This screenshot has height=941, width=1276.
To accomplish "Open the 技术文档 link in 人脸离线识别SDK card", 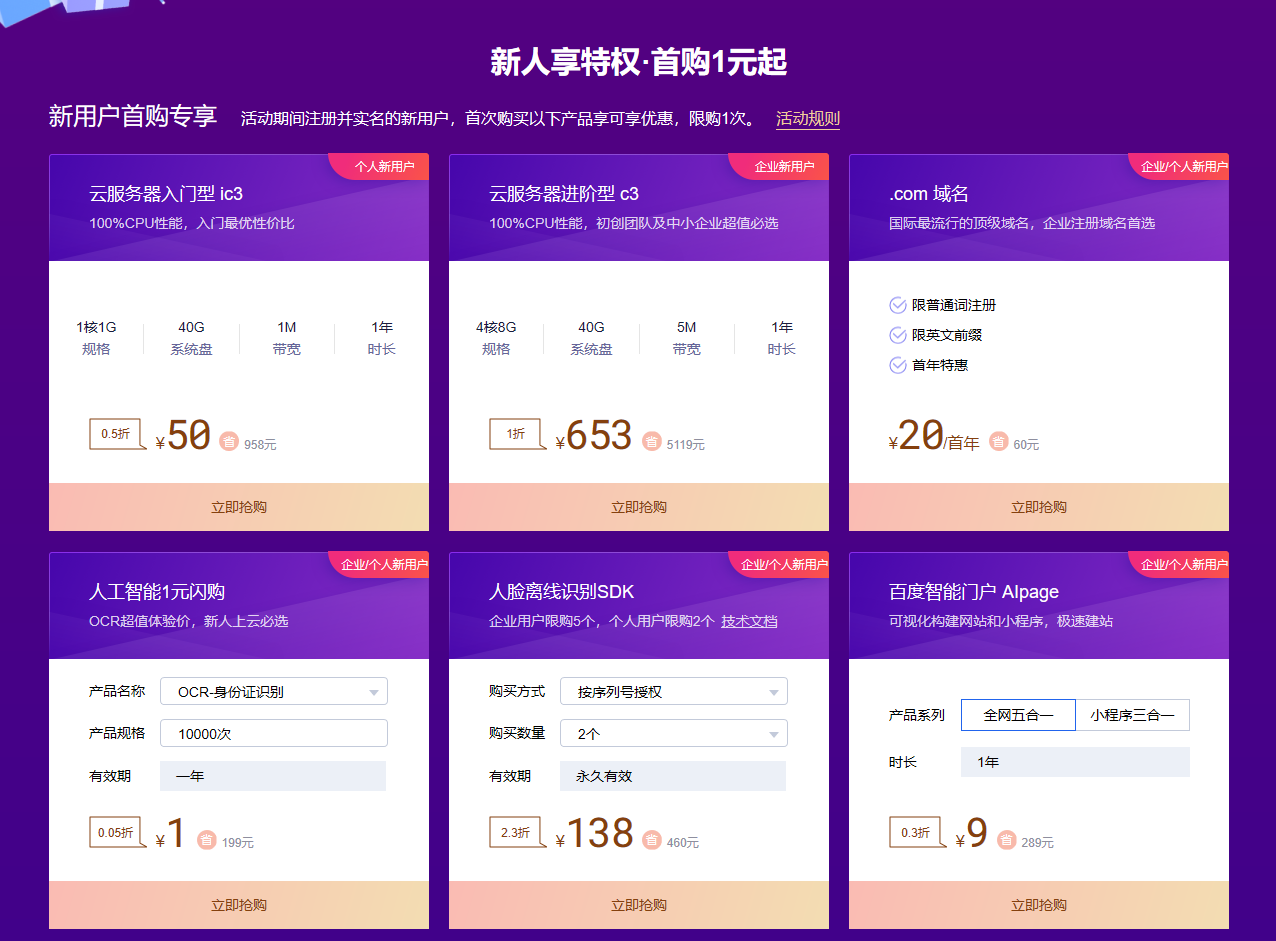I will 749,621.
